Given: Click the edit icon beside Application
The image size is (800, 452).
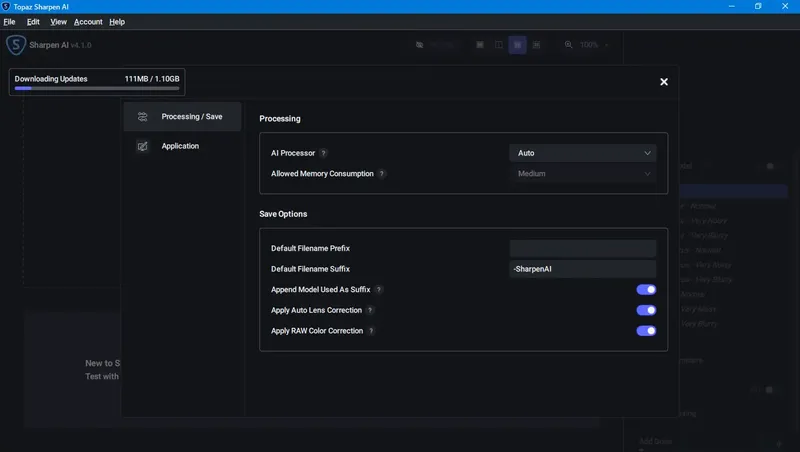Looking at the screenshot, I should tap(142, 146).
